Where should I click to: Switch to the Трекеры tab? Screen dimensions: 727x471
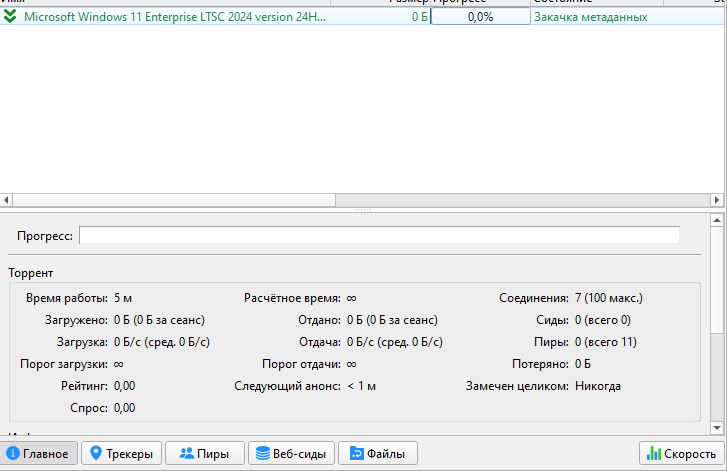pyautogui.click(x=121, y=453)
